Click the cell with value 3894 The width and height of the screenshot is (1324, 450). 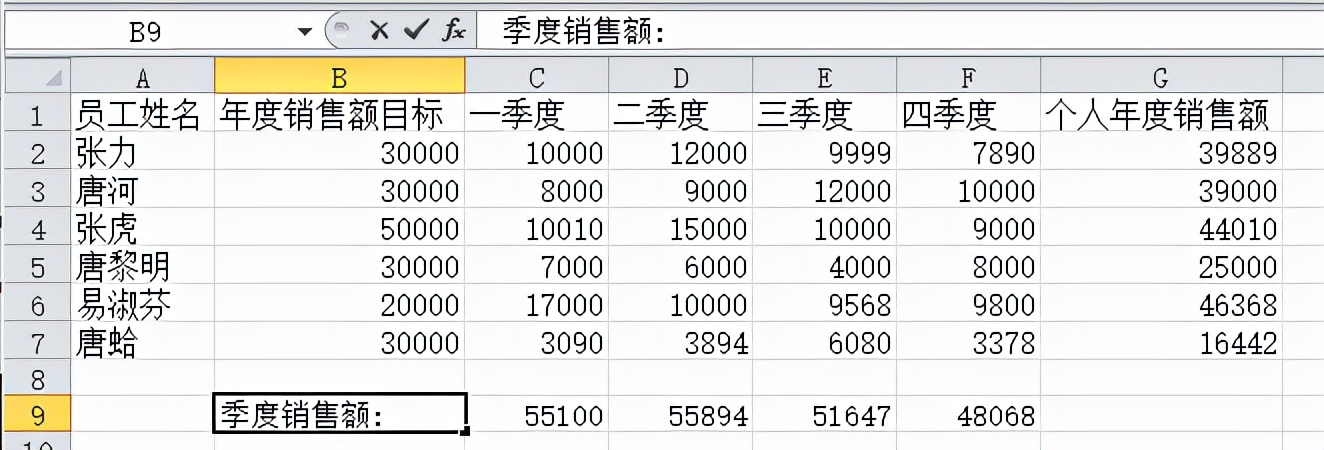pos(680,342)
